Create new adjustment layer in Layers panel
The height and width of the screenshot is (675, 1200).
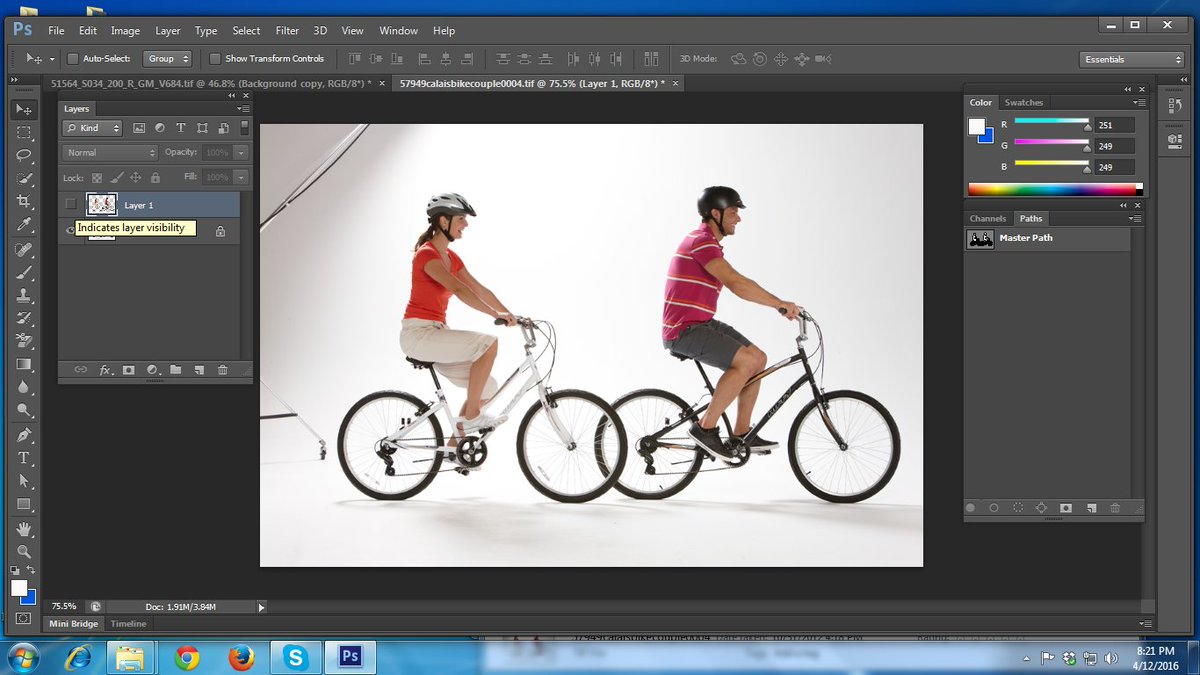coord(152,370)
